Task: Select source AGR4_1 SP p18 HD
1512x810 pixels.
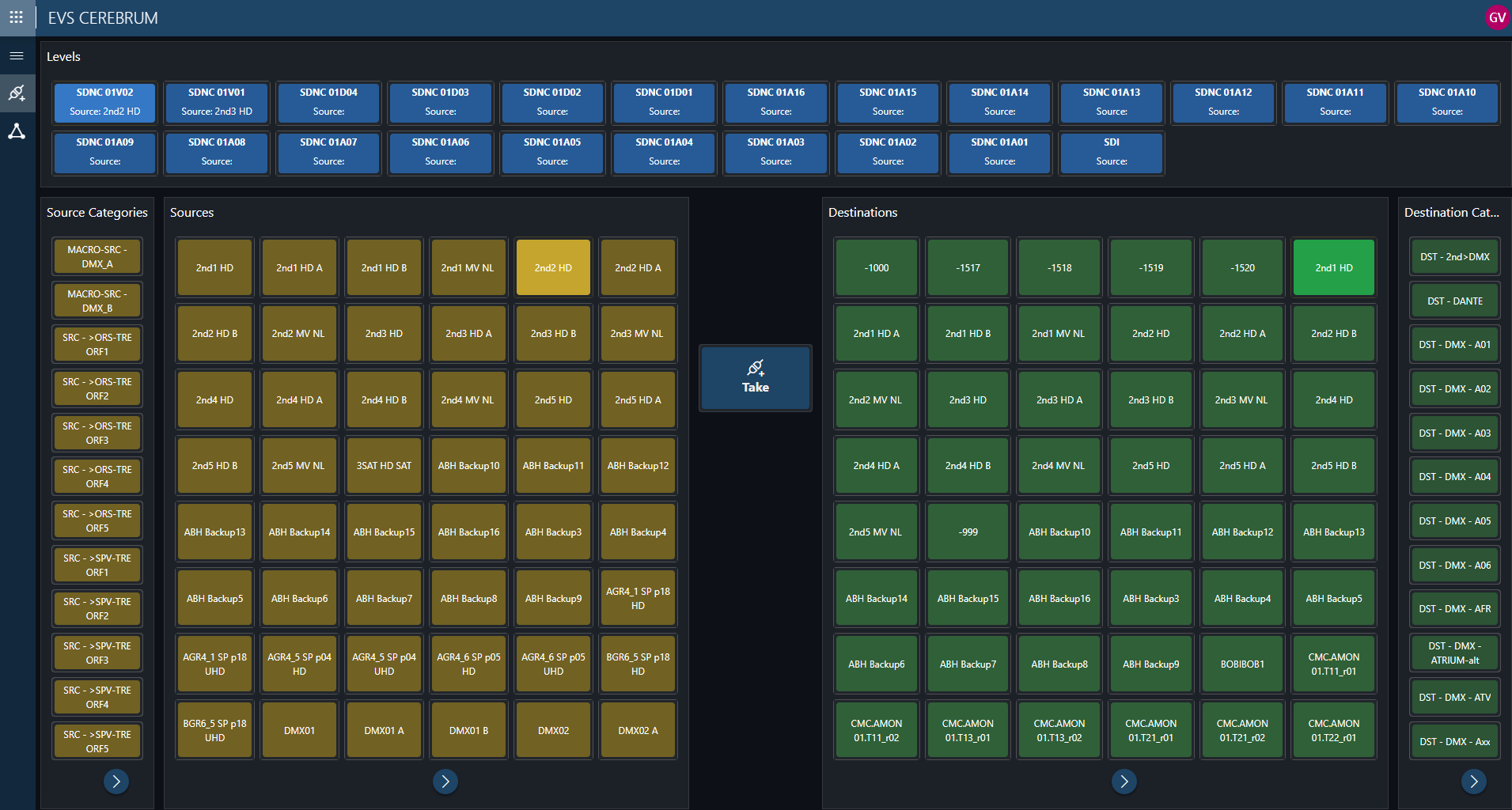Action: pos(638,598)
